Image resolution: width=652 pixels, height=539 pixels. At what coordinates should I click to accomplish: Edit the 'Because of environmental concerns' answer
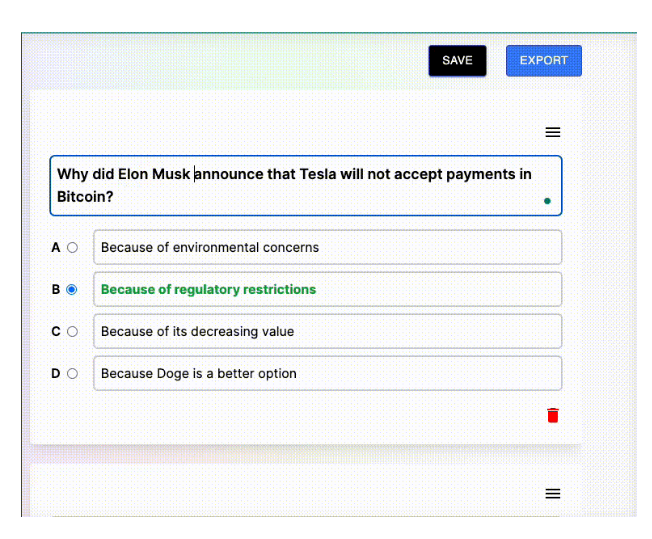[x=327, y=248]
